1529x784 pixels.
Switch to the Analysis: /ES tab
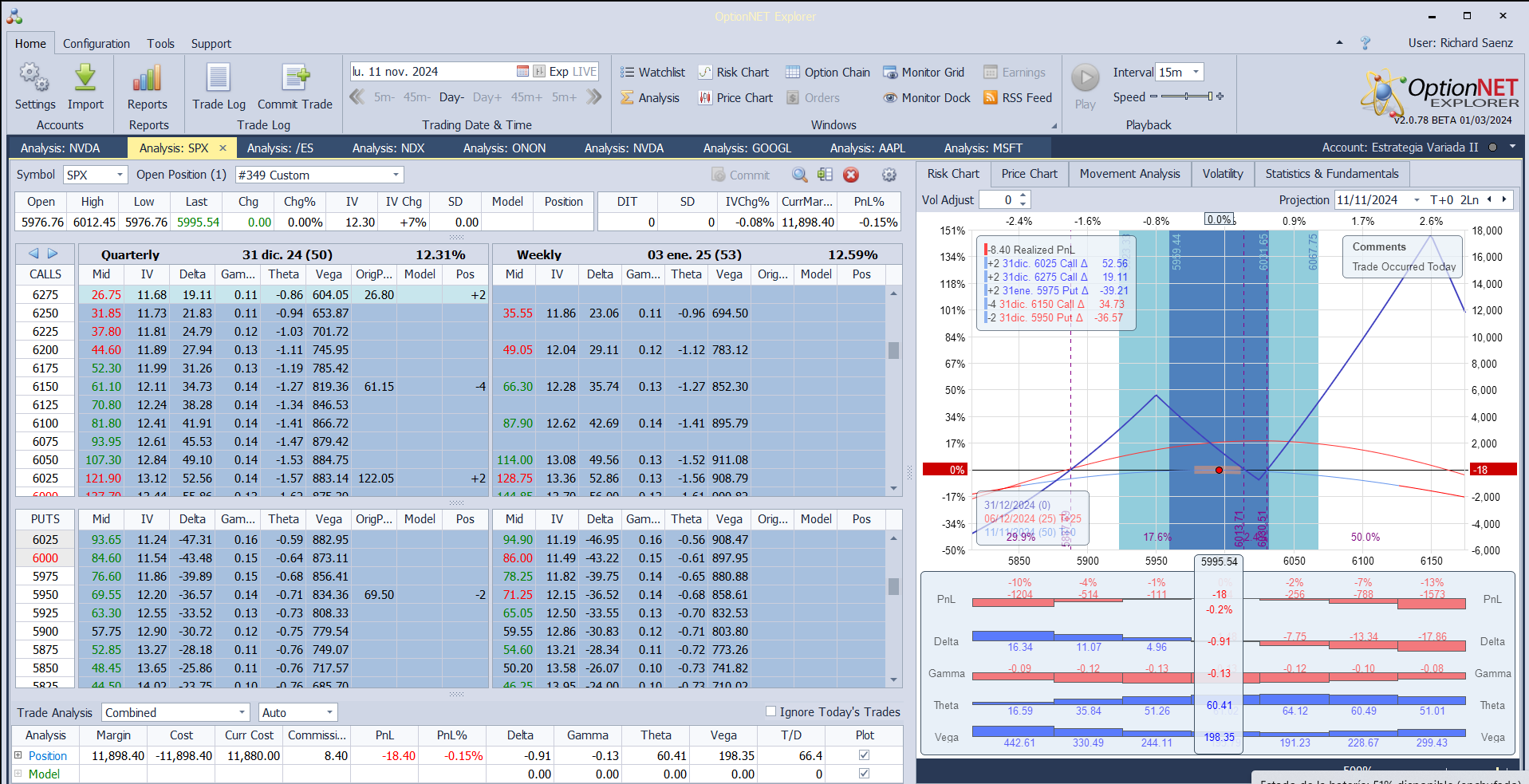coord(280,148)
